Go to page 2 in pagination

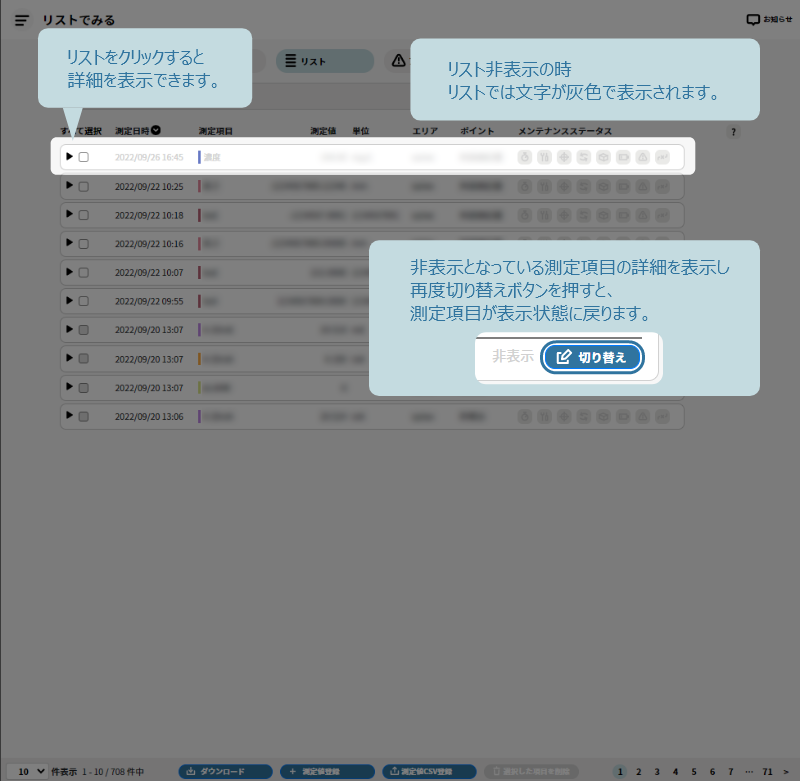point(638,772)
